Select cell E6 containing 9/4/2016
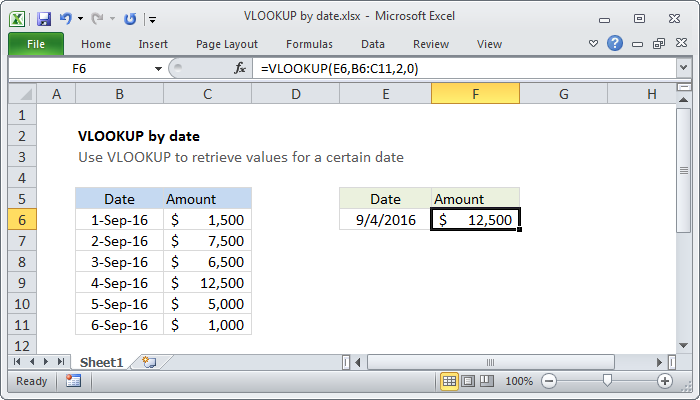This screenshot has width=700, height=400. (x=385, y=220)
